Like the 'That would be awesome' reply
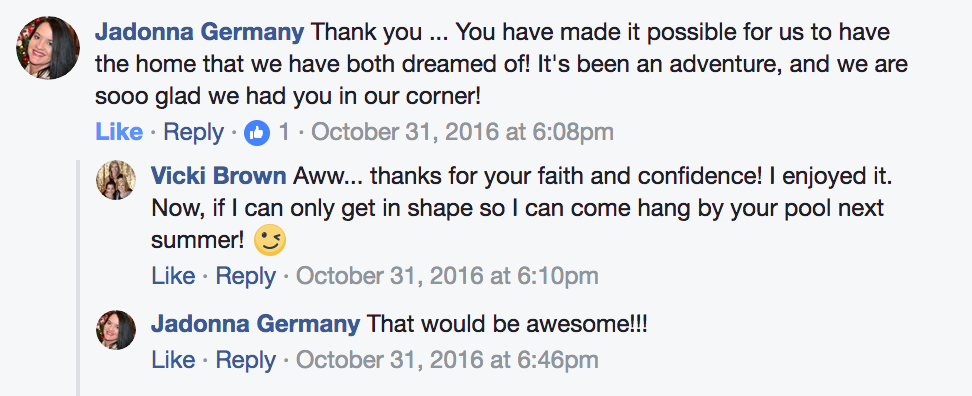The height and width of the screenshot is (396, 972). tap(174, 360)
